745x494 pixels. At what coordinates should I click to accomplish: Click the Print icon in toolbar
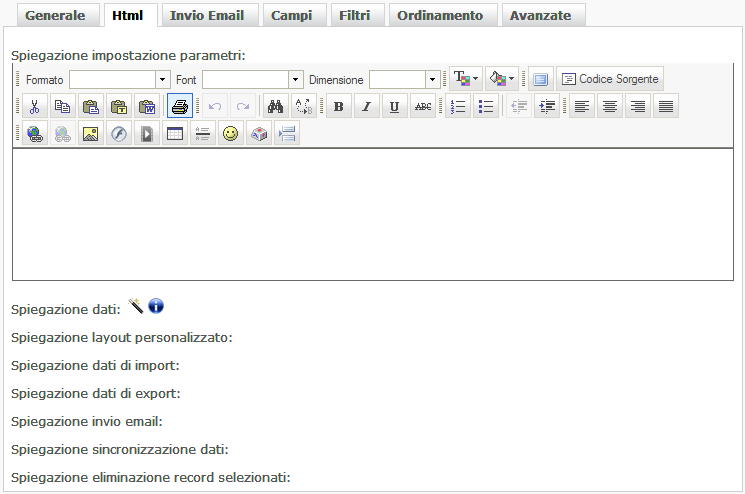click(x=180, y=107)
